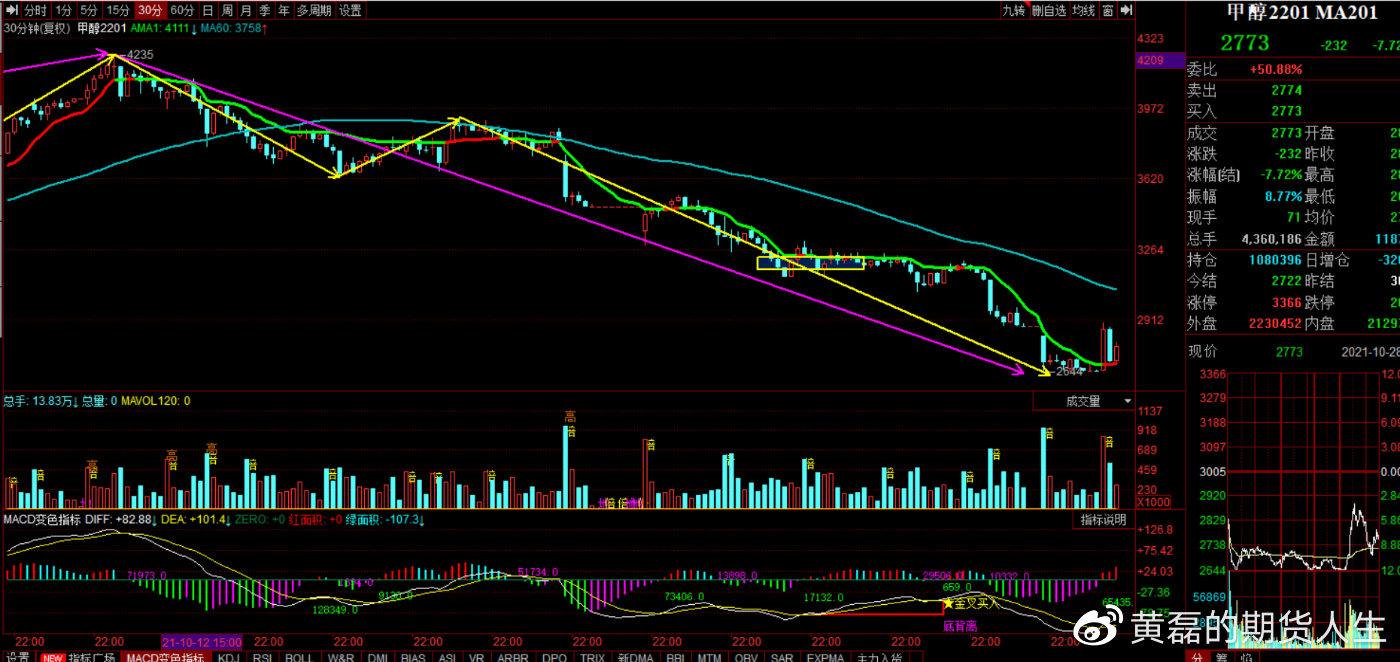This screenshot has height=662, width=1400.
Task: Click the NEW badge beside 指标广场
Action: pos(52,657)
